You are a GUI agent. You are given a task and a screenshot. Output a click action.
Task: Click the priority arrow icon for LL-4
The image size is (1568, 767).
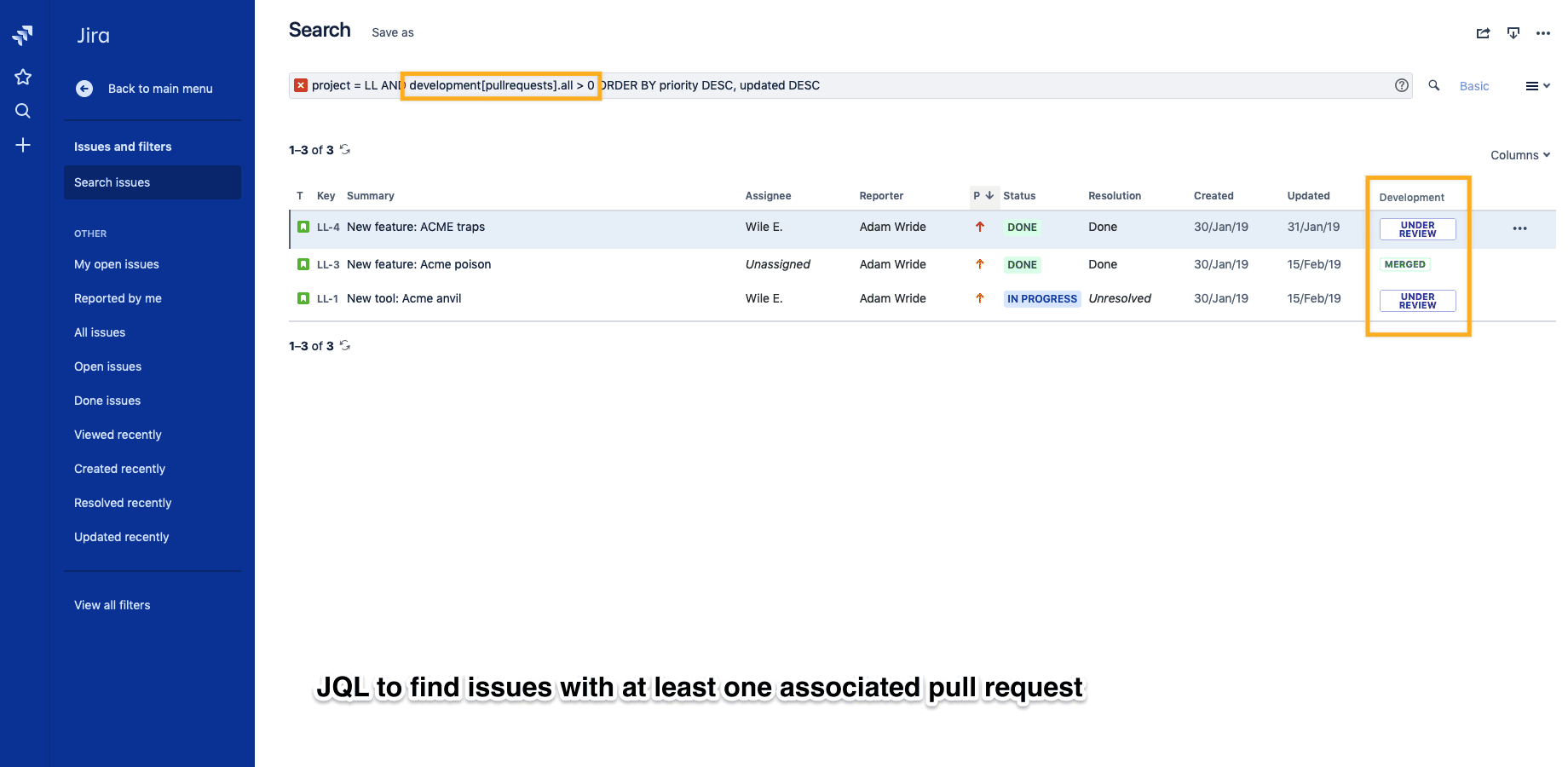tap(980, 227)
